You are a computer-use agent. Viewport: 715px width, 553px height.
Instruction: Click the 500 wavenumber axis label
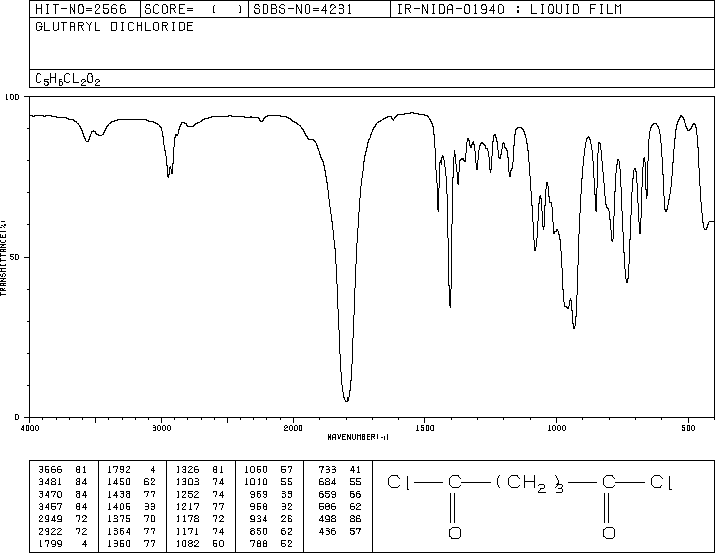[x=688, y=428]
